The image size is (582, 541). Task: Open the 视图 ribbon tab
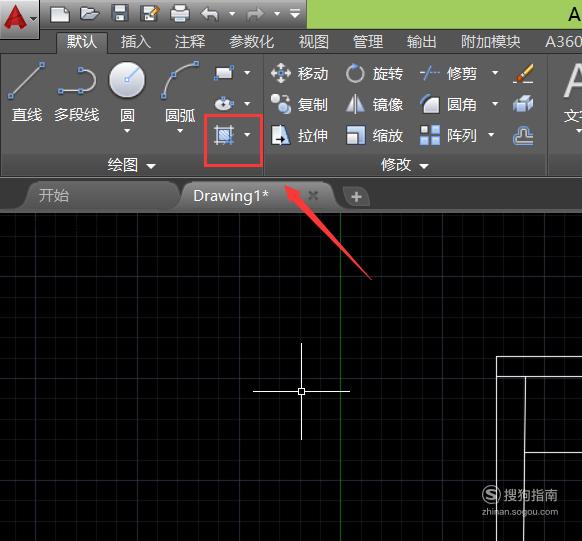coord(314,42)
